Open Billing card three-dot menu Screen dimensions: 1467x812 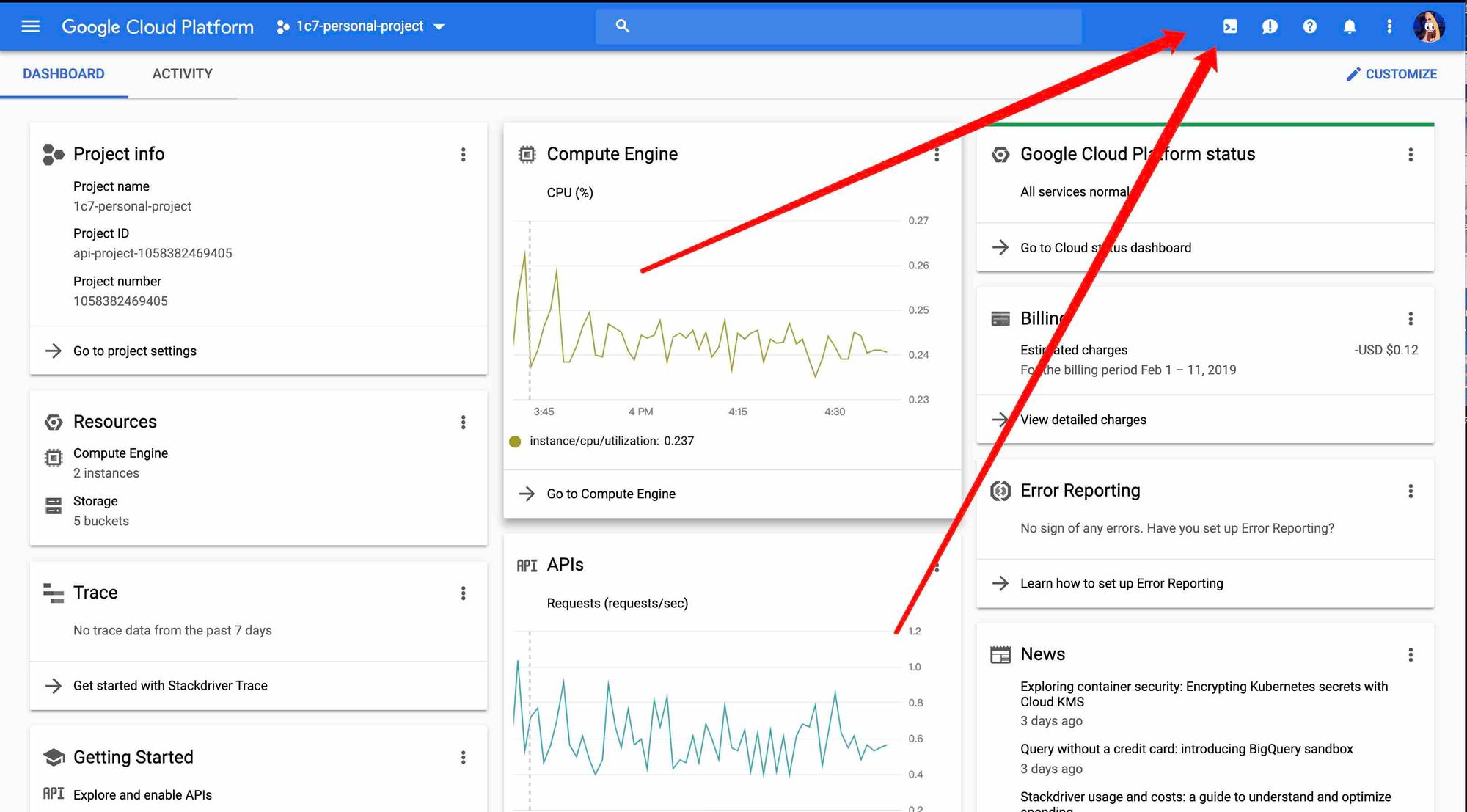tap(1410, 318)
